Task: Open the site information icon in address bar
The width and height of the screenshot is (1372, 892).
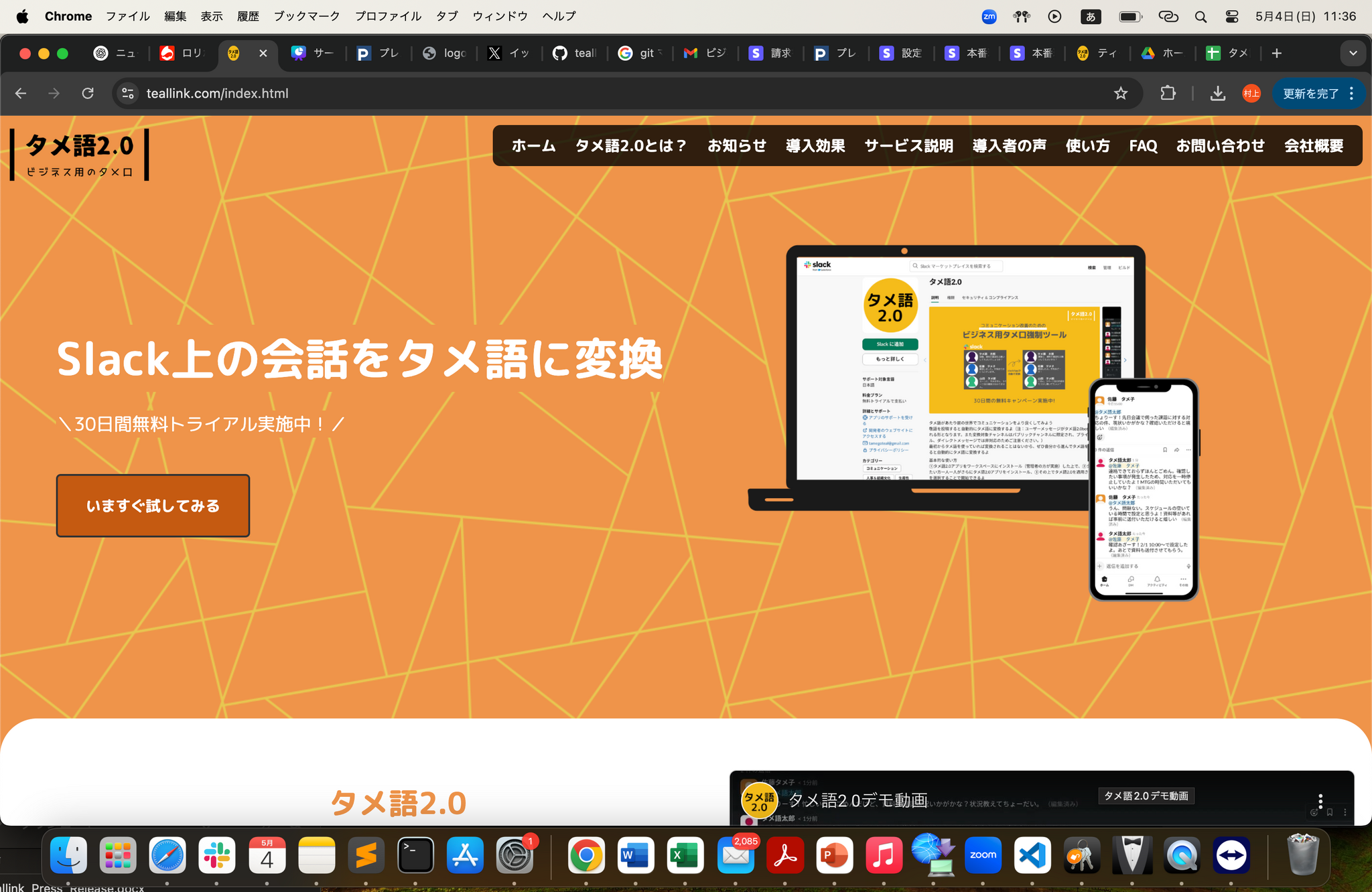Action: [x=128, y=94]
